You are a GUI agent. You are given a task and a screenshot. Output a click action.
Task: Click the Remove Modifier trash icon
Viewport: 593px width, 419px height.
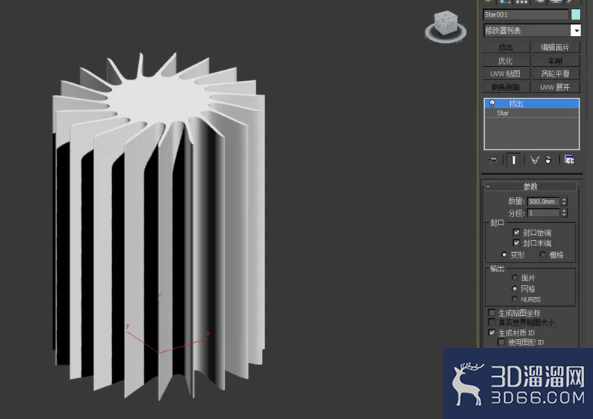point(548,160)
